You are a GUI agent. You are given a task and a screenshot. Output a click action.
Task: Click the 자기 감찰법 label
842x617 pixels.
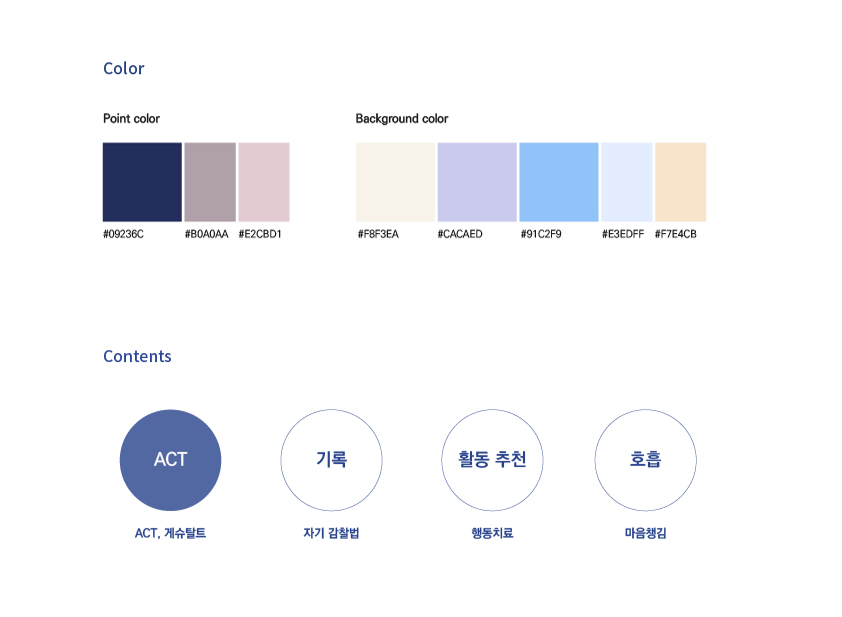[331, 533]
